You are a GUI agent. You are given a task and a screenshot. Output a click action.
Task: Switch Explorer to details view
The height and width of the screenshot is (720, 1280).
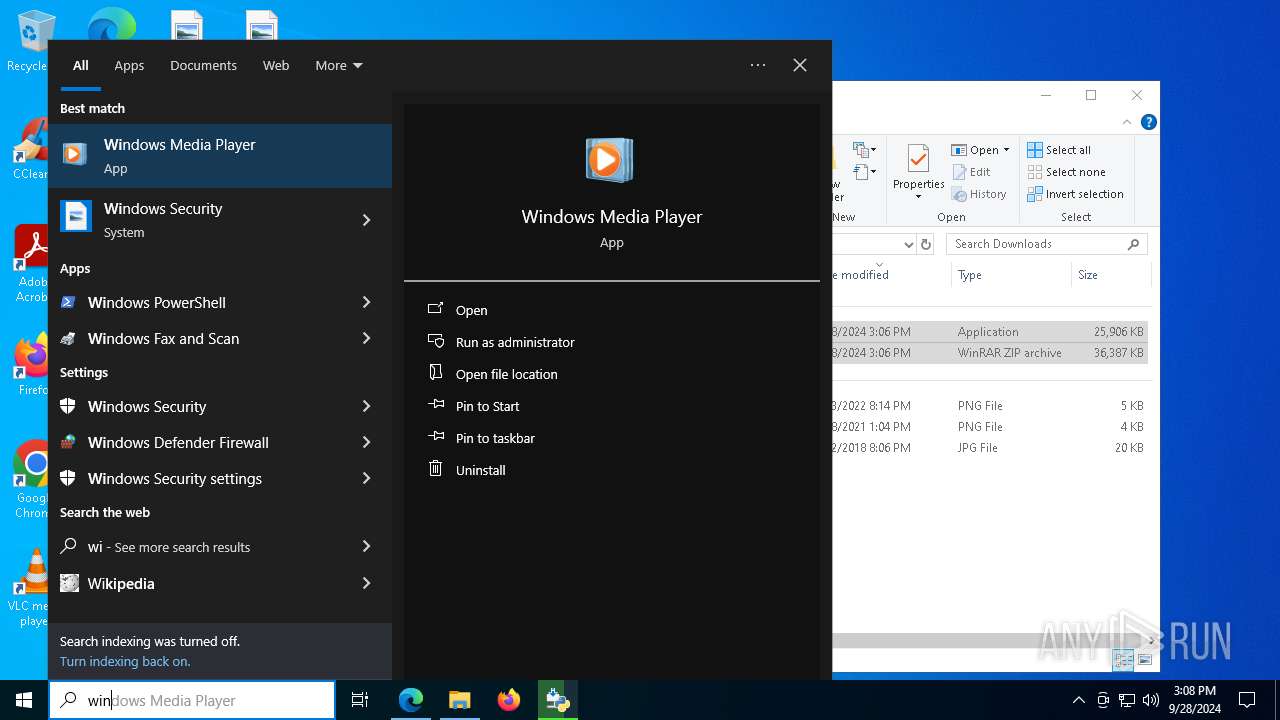(x=1124, y=660)
